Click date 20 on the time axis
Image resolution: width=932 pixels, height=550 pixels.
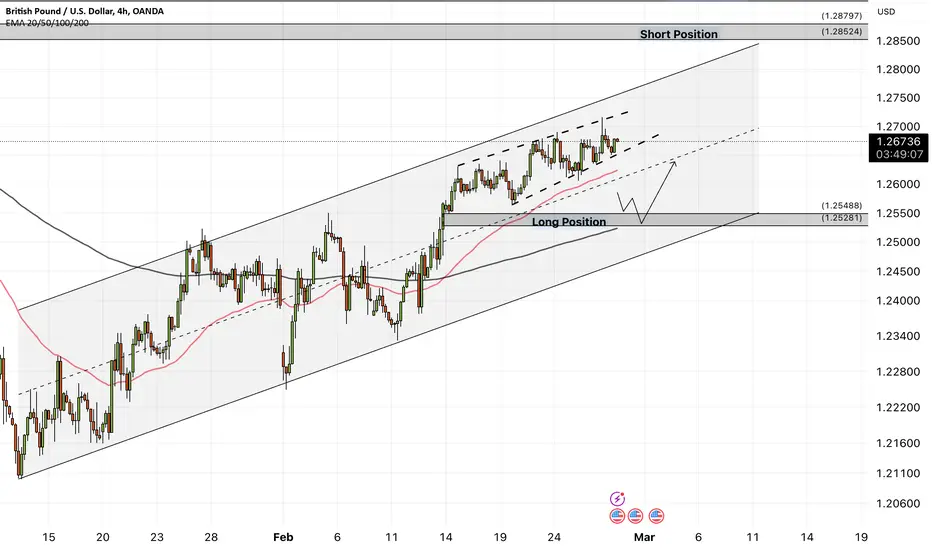pyautogui.click(x=103, y=538)
